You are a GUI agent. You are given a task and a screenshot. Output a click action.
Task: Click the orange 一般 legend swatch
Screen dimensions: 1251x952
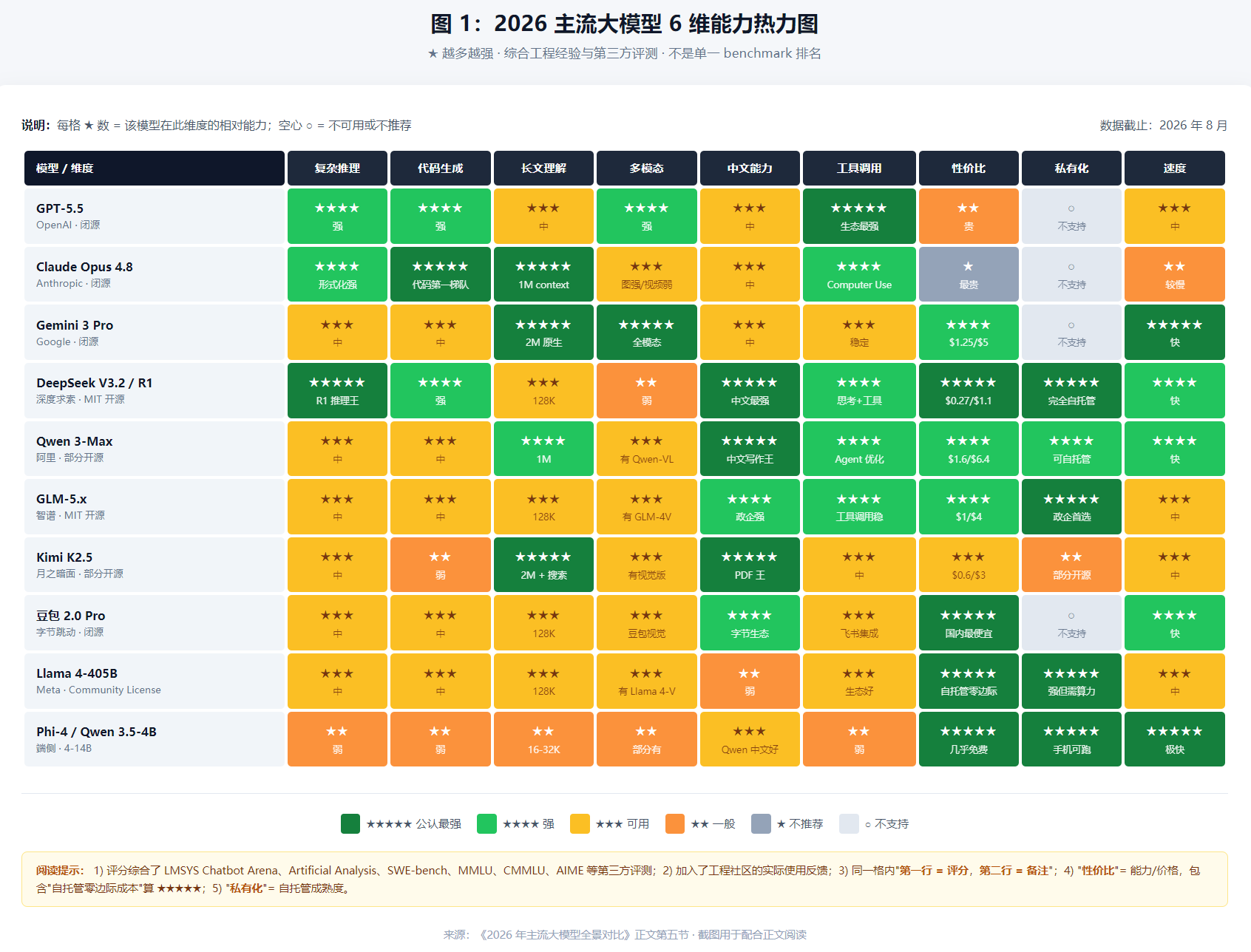[675, 823]
